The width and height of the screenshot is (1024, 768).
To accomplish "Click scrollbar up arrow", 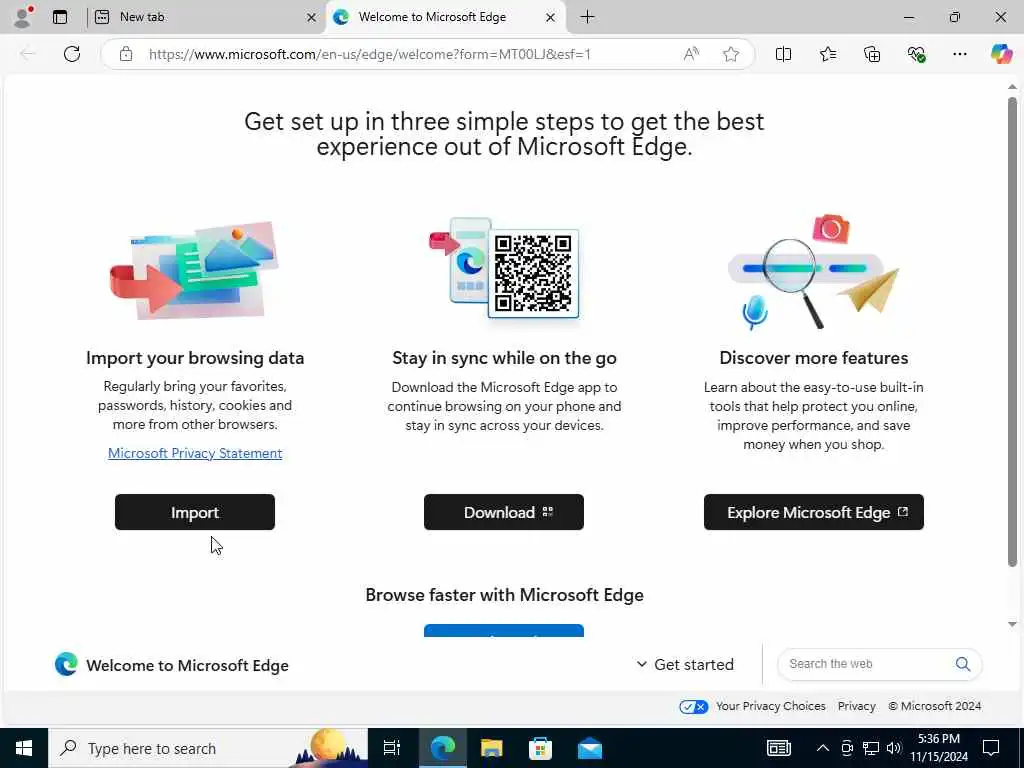I will tap(1012, 86).
